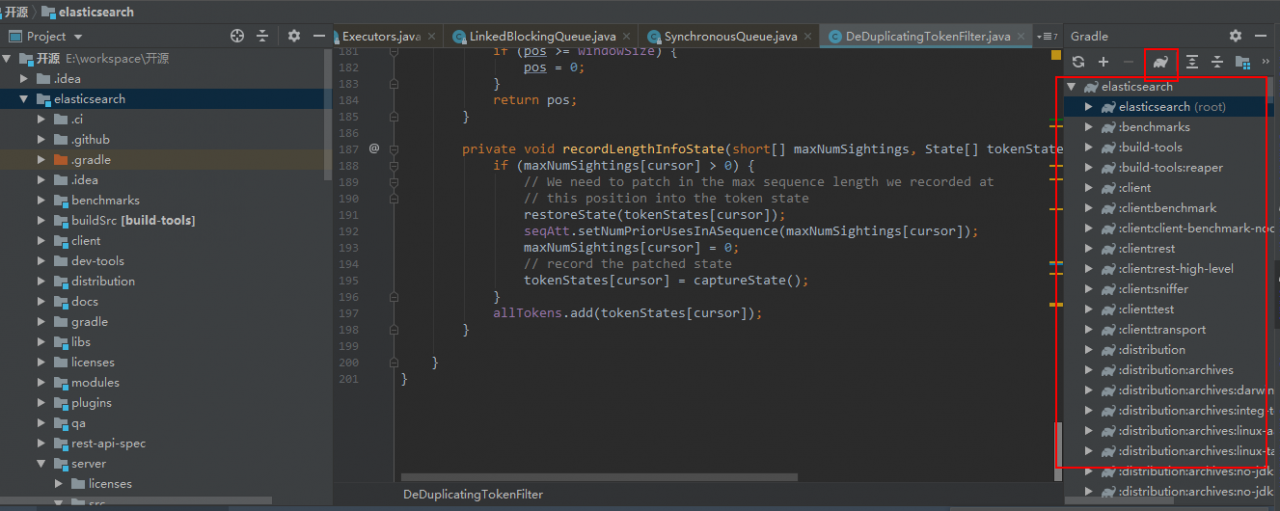Viewport: 1280px width, 511px height.
Task: Close SynchronousQueue.java tab
Action: point(808,36)
